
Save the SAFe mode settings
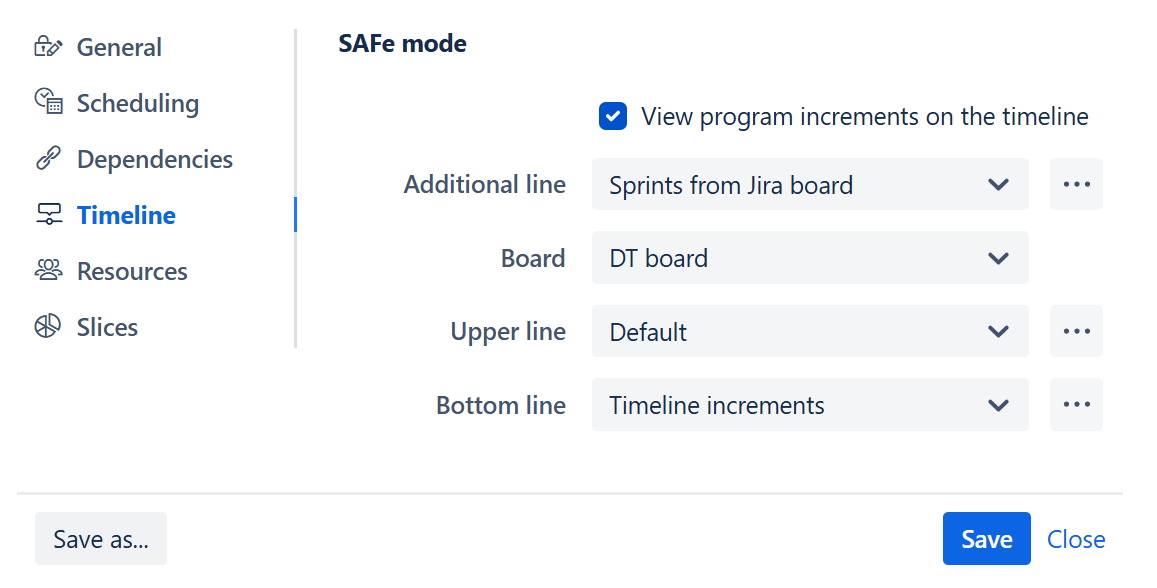pyautogui.click(x=986, y=538)
